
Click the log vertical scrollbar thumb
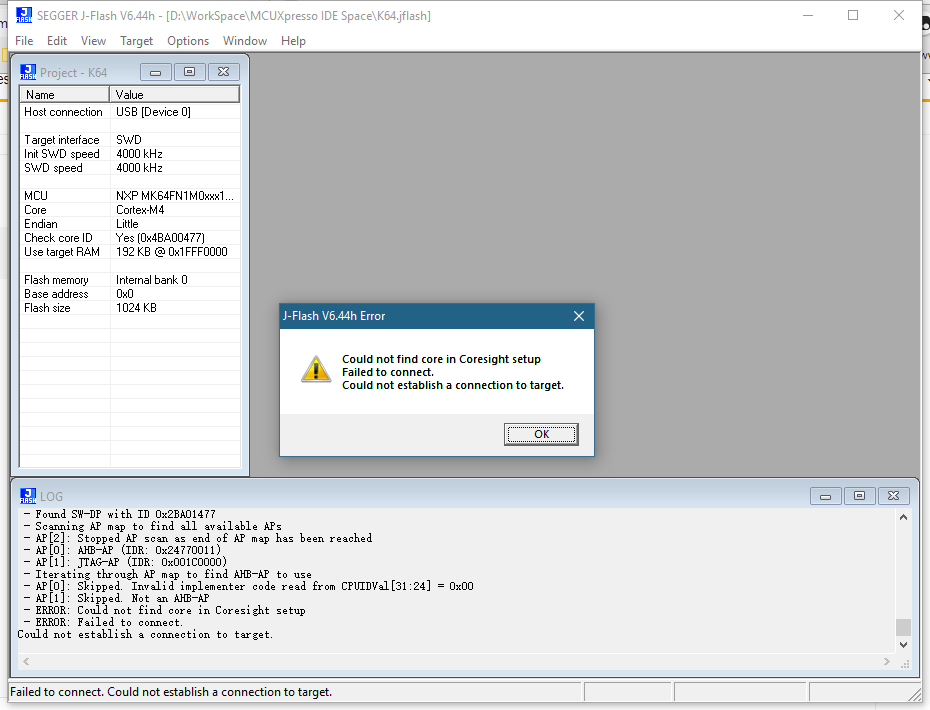click(x=903, y=627)
